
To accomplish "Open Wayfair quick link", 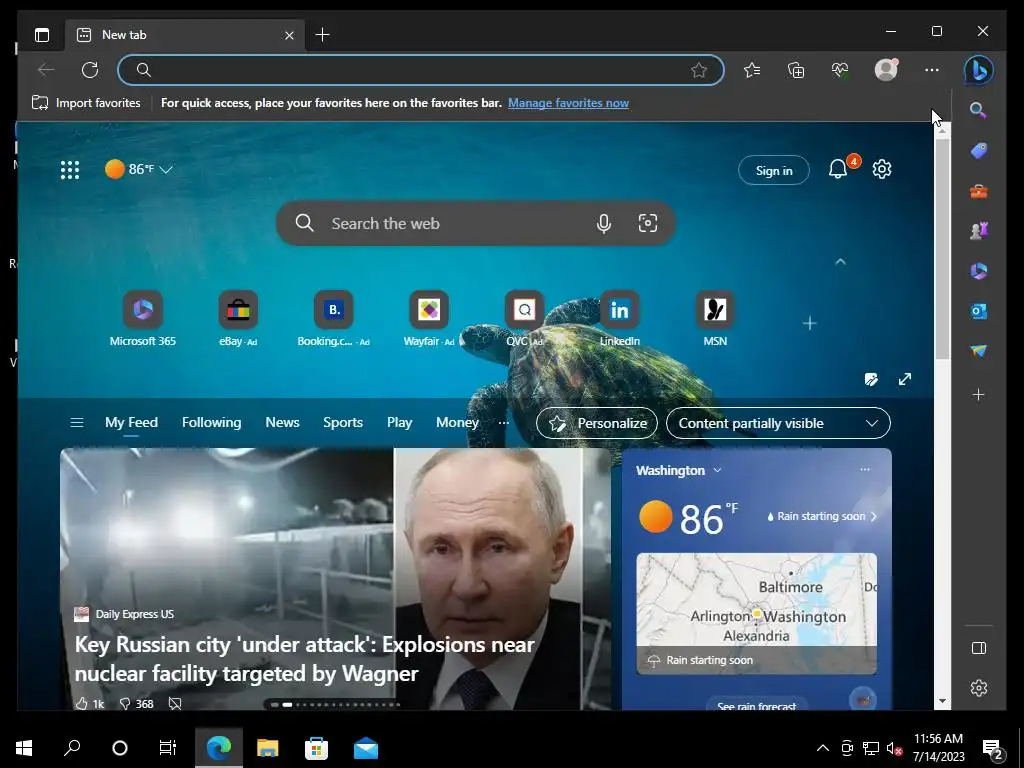I will point(429,319).
